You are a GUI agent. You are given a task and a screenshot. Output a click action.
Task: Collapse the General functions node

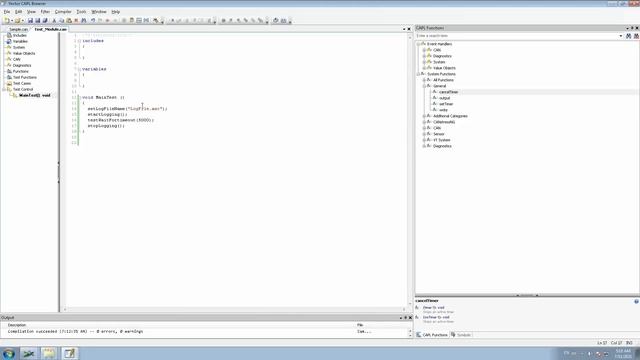[x=424, y=86]
